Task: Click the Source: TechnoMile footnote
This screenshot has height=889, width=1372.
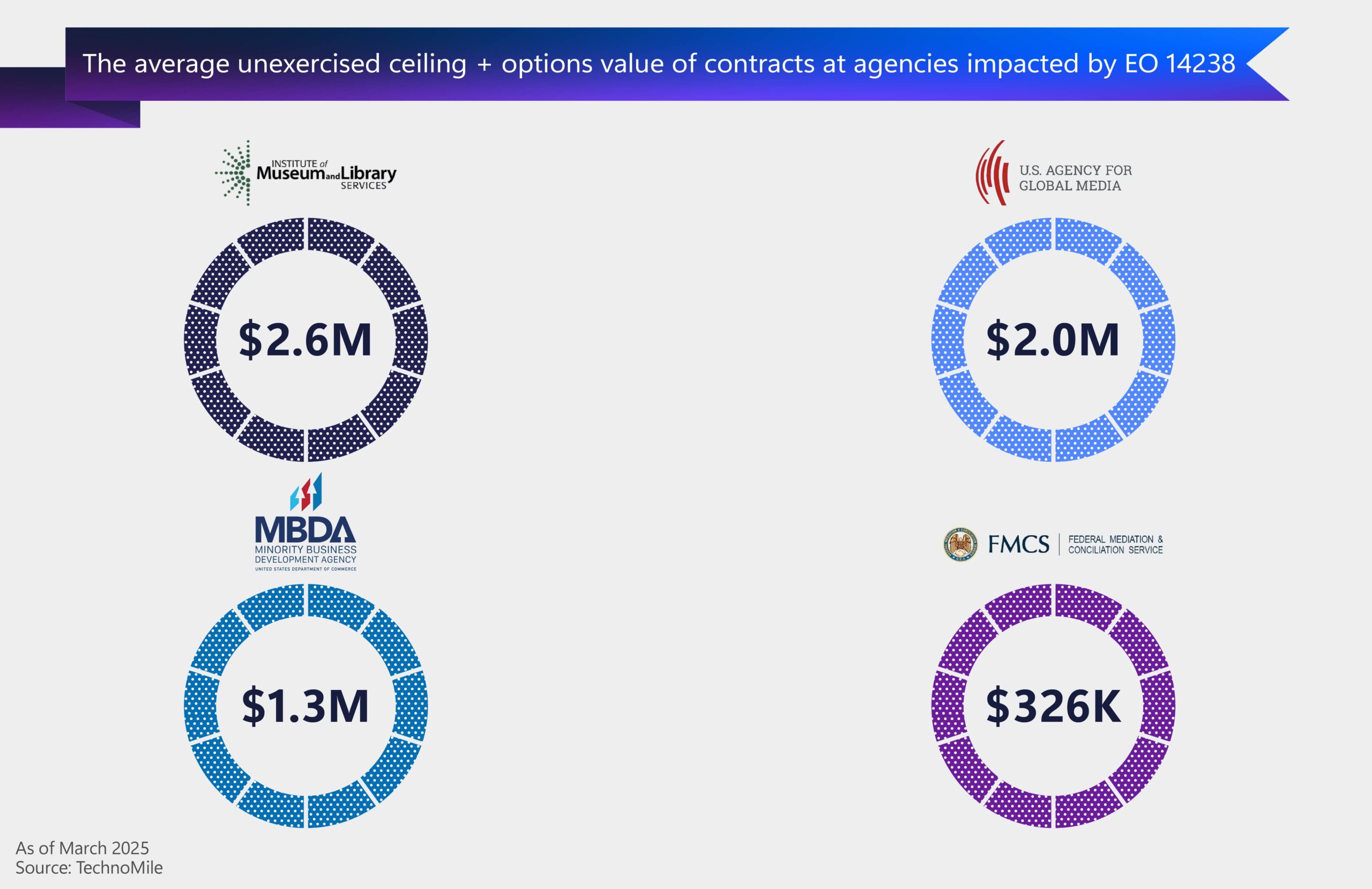Action: click(x=90, y=868)
